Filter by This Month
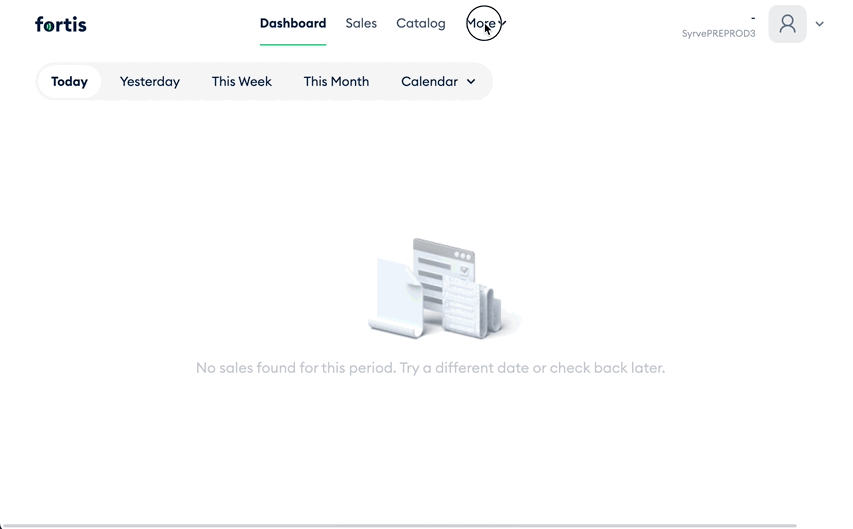Viewport: 853px width, 529px height. [336, 82]
